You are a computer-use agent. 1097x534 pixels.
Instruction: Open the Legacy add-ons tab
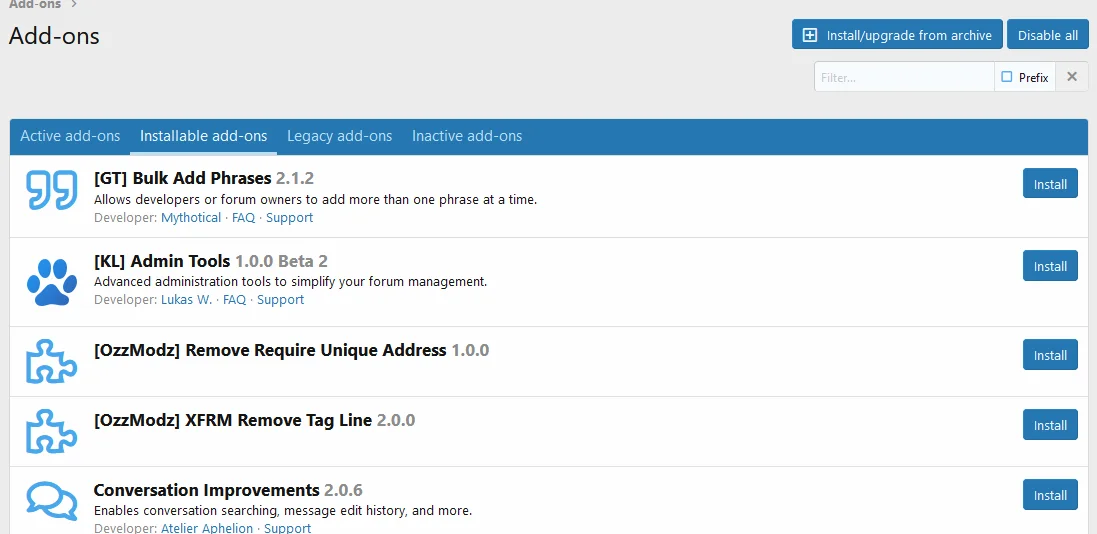point(339,136)
